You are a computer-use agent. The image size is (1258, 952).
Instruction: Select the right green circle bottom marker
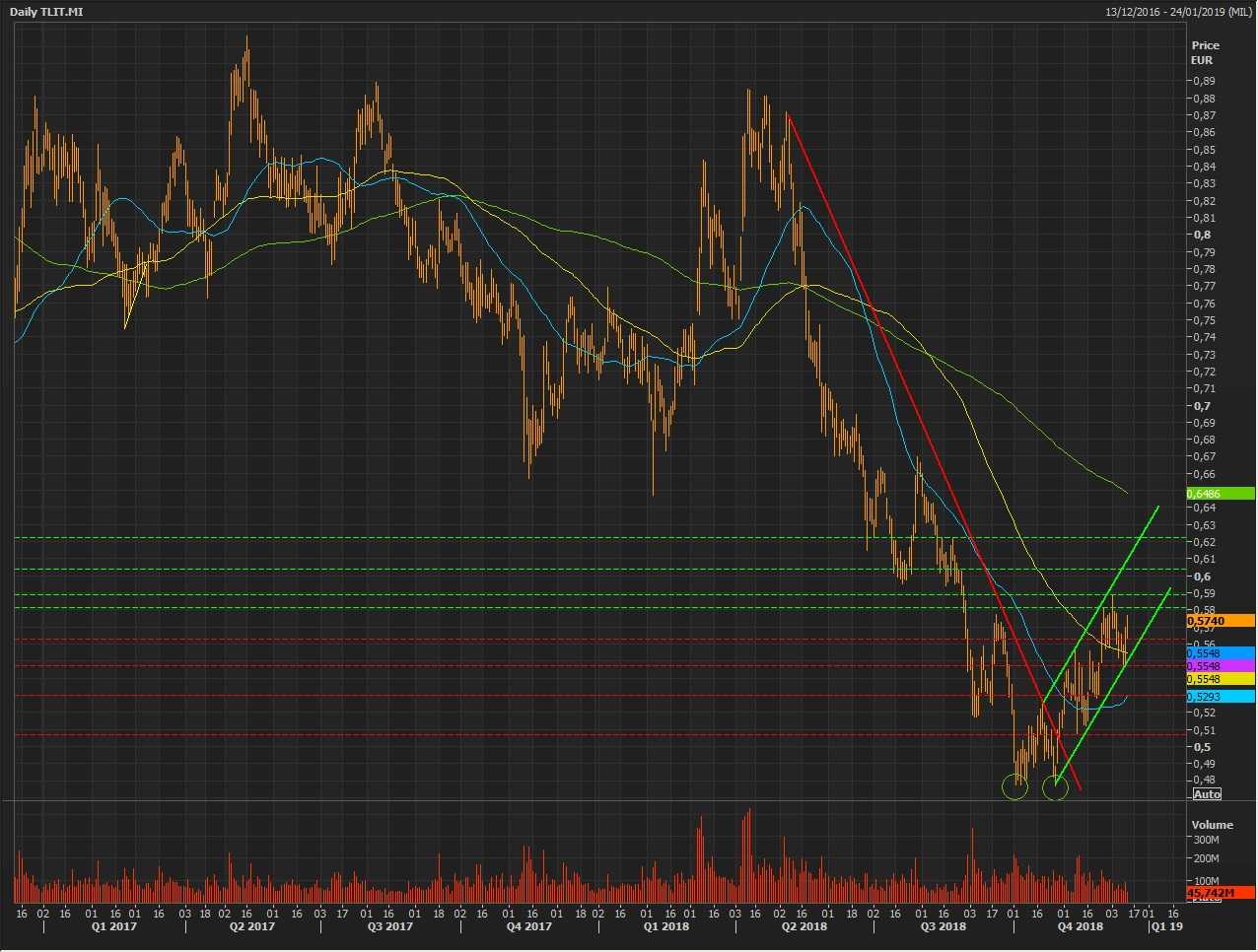1055,786
